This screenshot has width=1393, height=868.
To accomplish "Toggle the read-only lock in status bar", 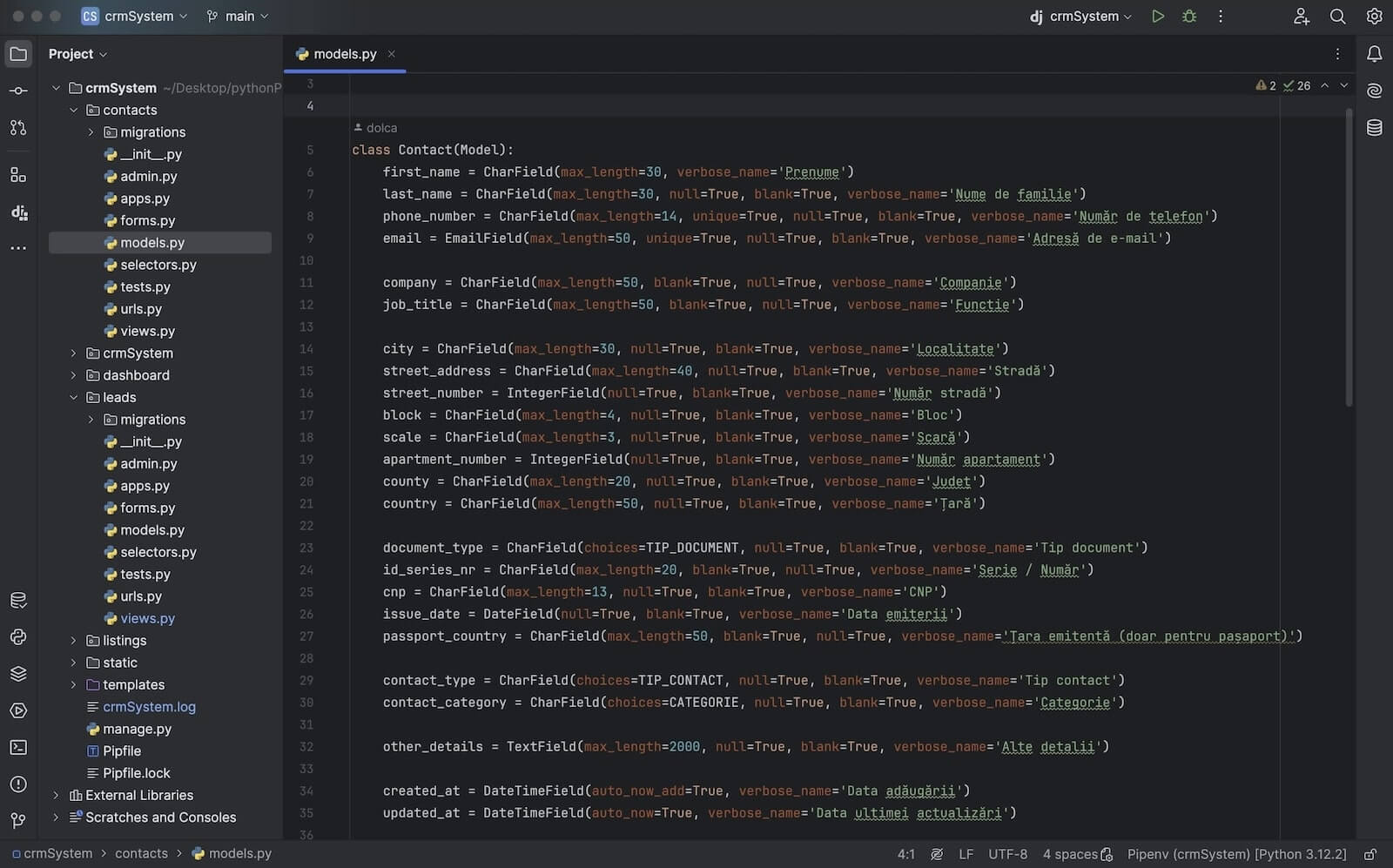I will pos(1369,854).
